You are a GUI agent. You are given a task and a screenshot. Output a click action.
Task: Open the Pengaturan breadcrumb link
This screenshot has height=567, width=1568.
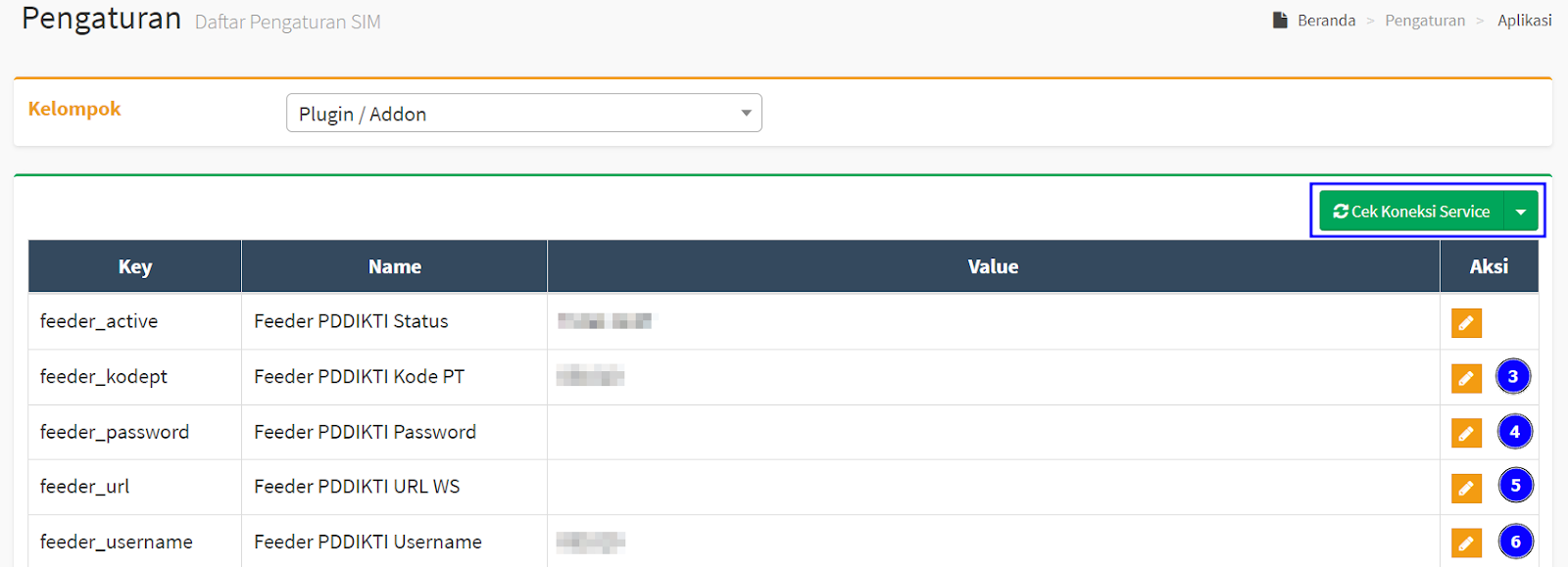(1425, 21)
